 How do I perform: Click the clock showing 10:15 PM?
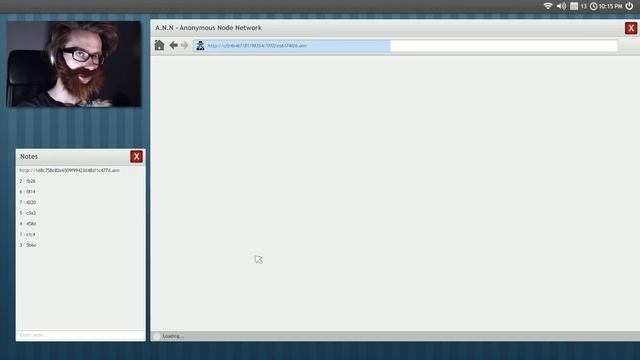click(606, 6)
